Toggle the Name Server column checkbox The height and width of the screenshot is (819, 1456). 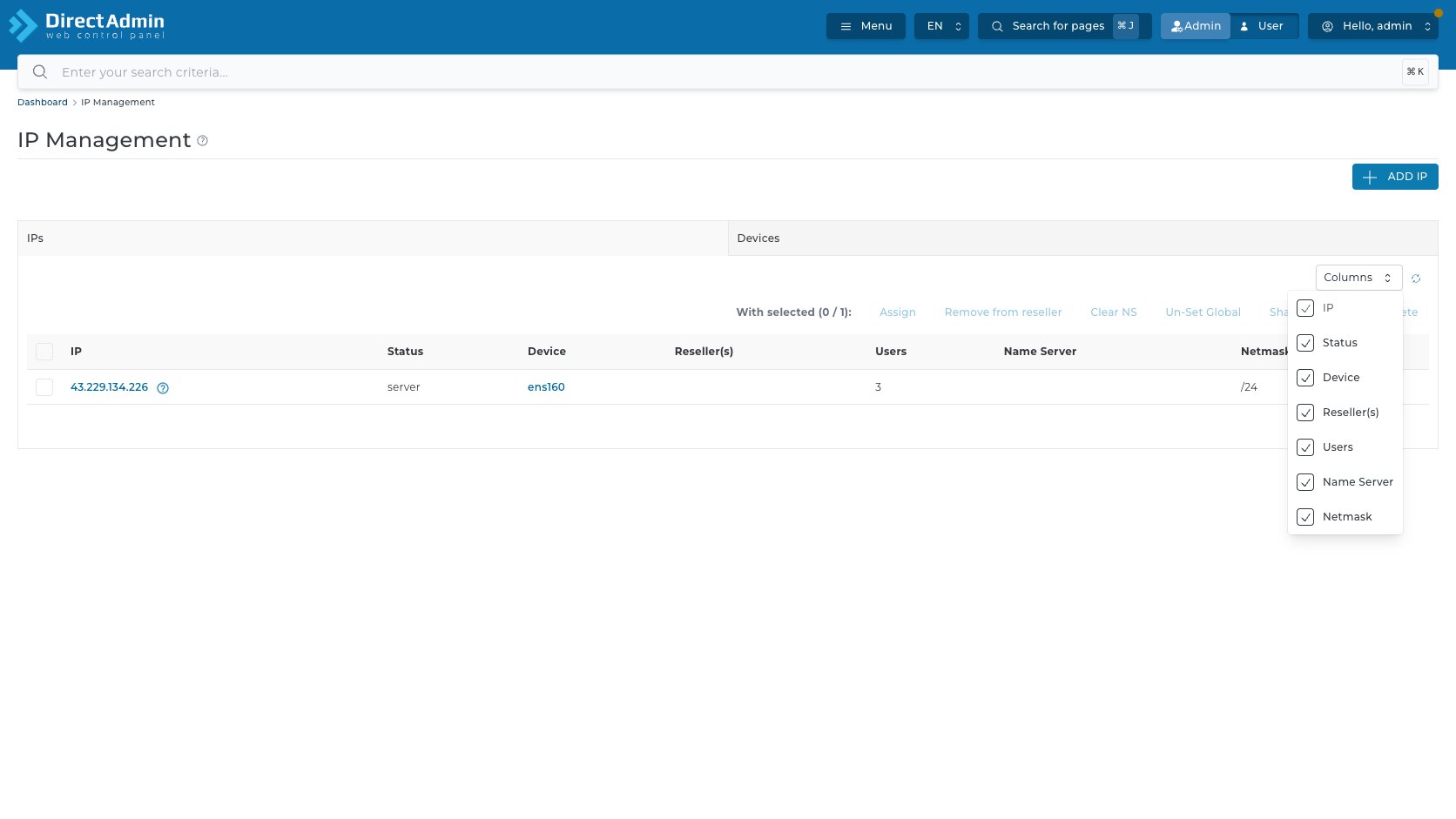point(1305,482)
